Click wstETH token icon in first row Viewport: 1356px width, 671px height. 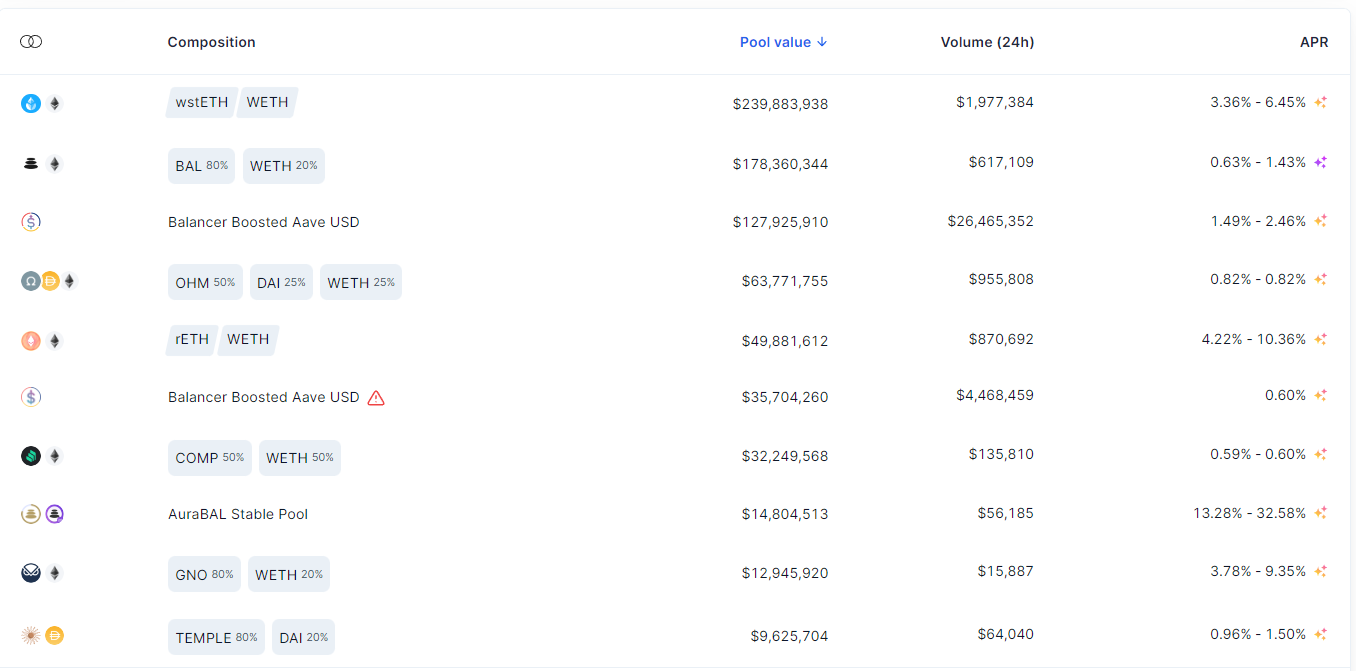click(x=31, y=103)
